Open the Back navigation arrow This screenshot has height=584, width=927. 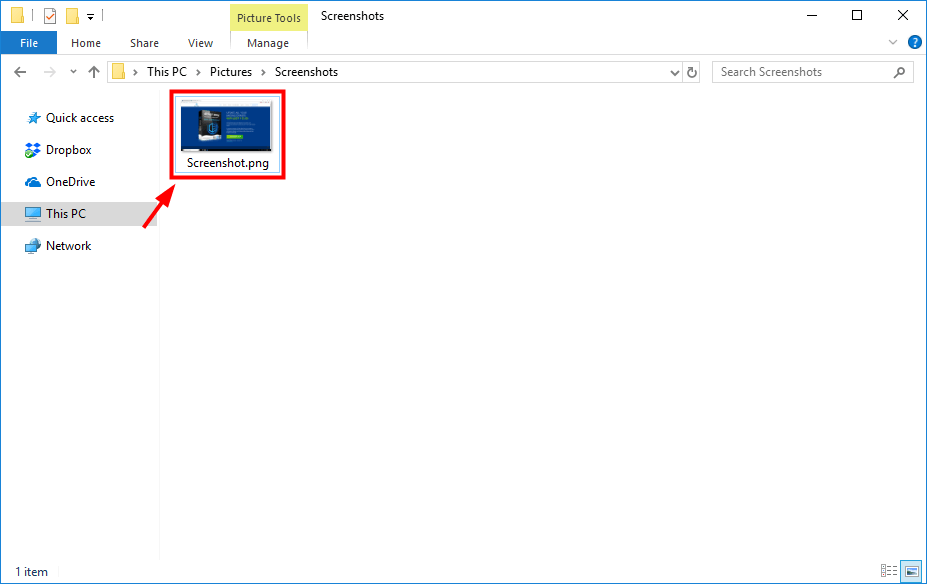pos(19,71)
